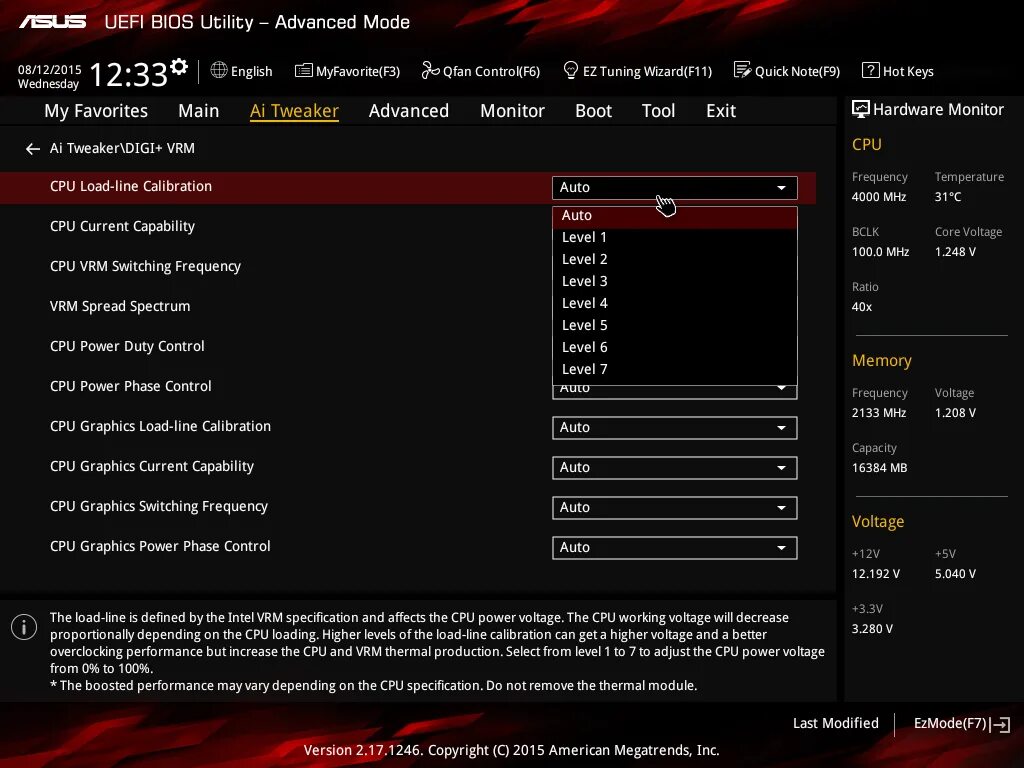The width and height of the screenshot is (1024, 768).
Task: Pick Level 6 in the dropdown
Action: (675, 347)
